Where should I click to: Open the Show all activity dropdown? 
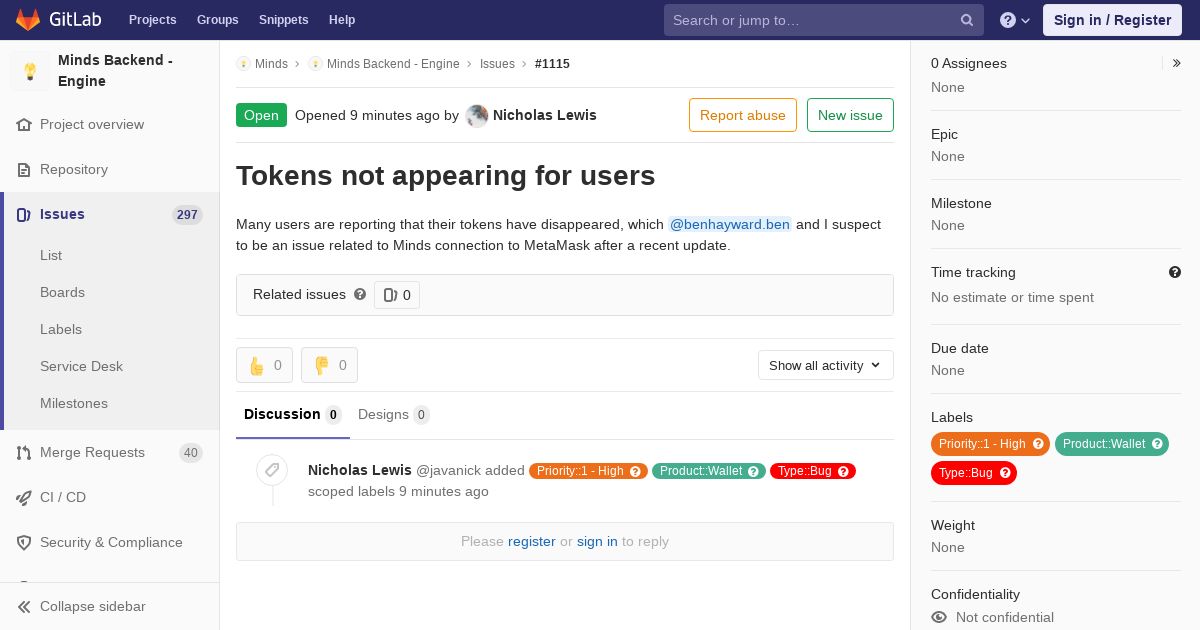click(825, 365)
